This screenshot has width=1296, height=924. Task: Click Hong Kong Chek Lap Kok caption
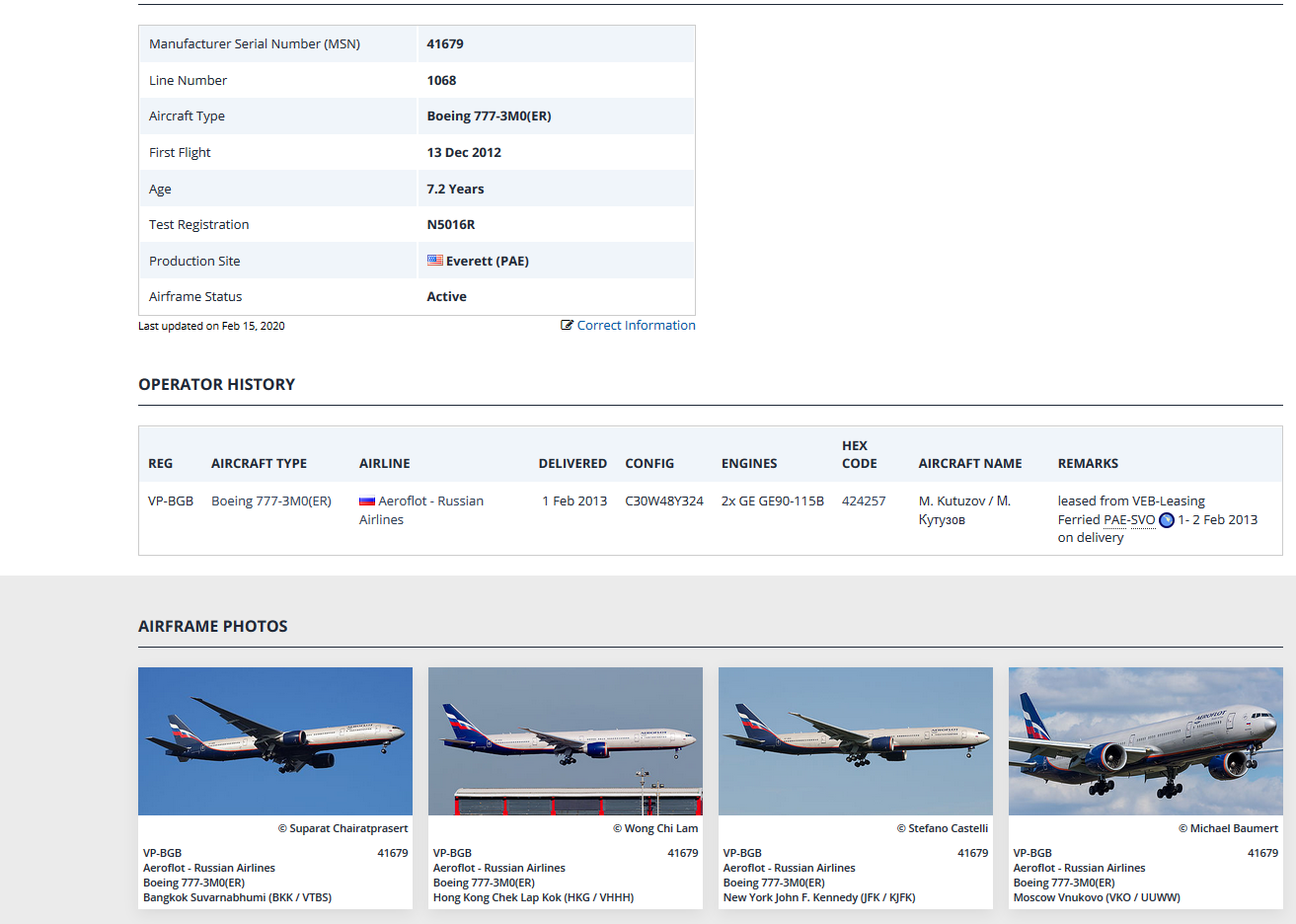533,897
